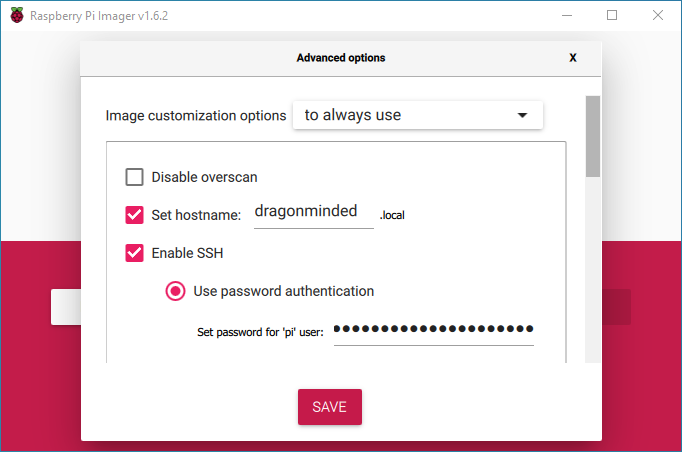Uncheck the Set hostname checkbox
This screenshot has height=452, width=682.
134,215
